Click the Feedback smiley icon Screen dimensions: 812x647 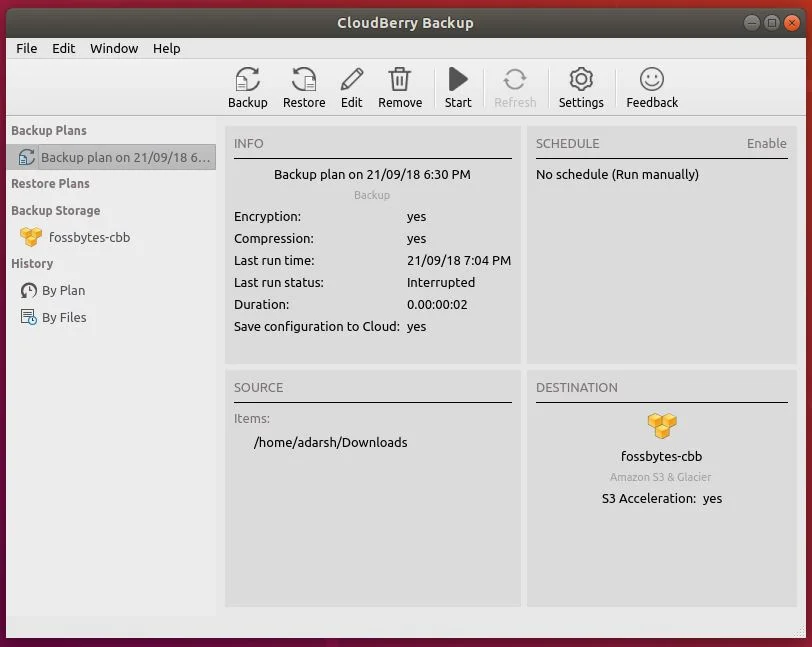(652, 80)
